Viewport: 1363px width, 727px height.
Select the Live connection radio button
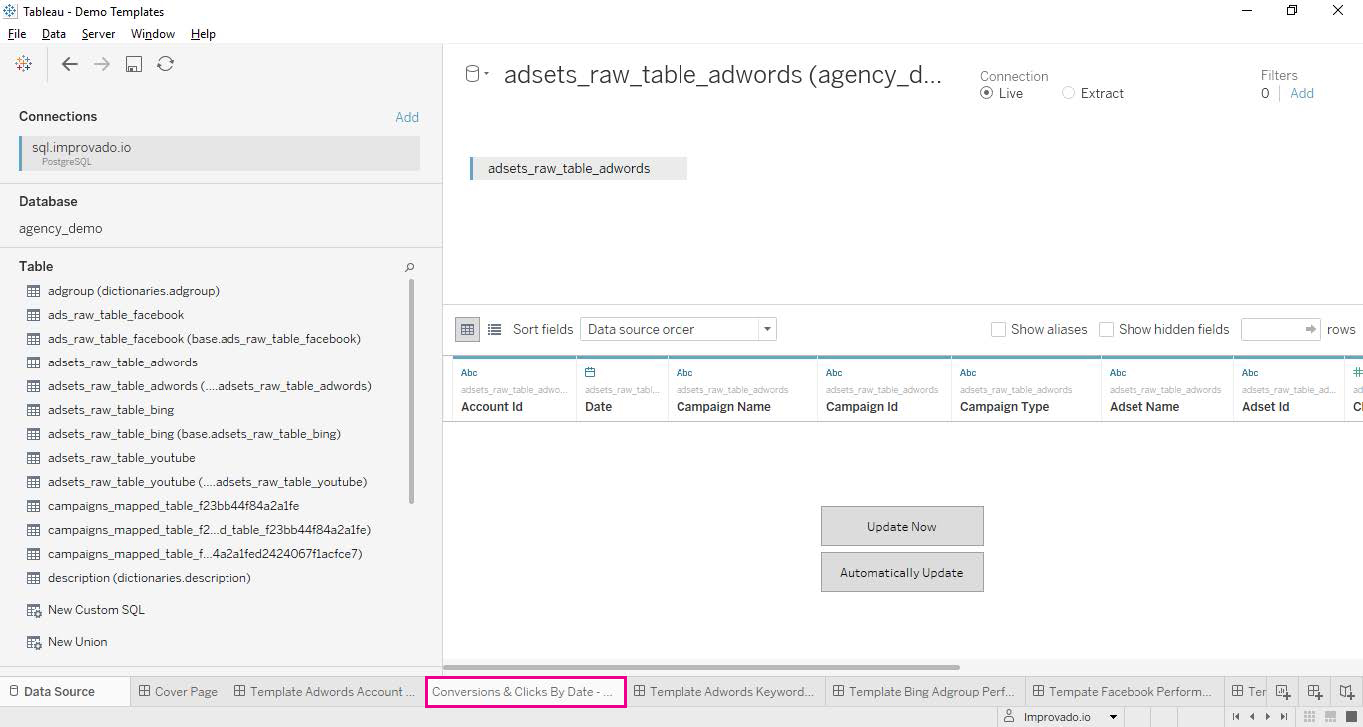pyautogui.click(x=987, y=93)
